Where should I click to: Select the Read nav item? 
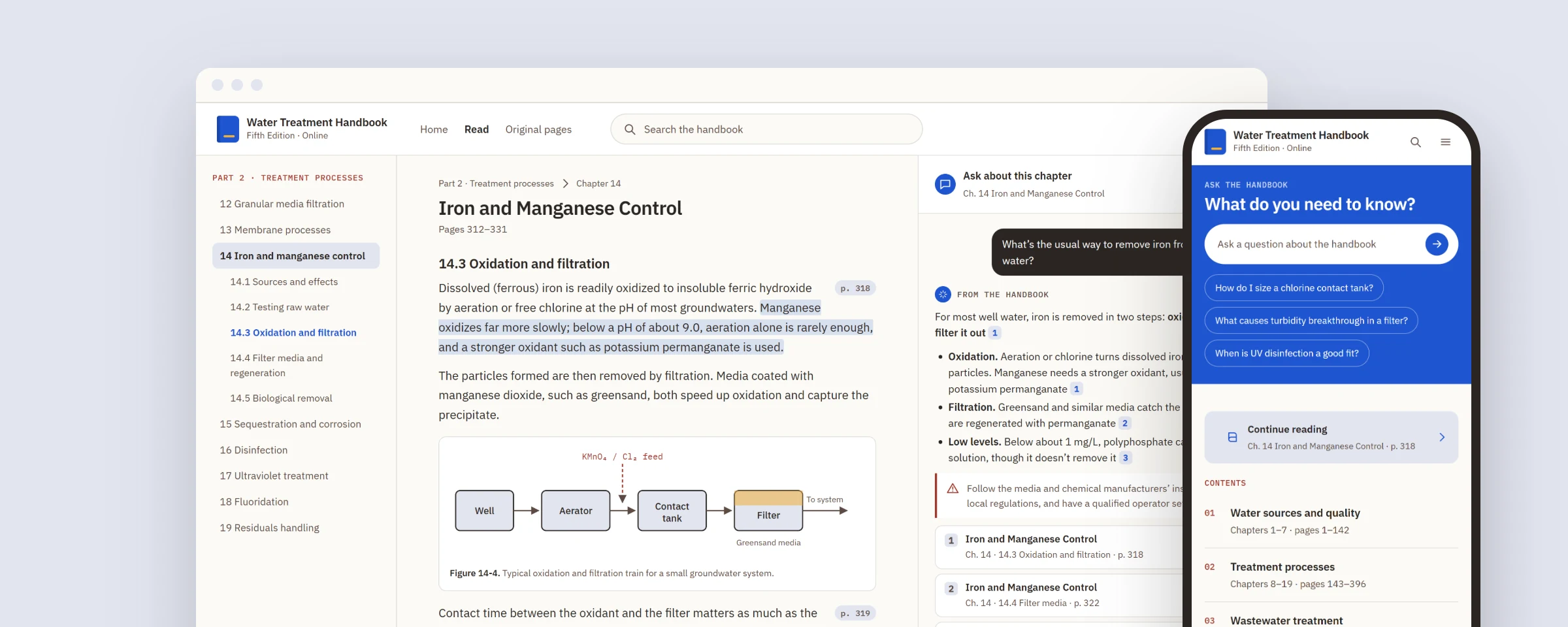tap(476, 129)
